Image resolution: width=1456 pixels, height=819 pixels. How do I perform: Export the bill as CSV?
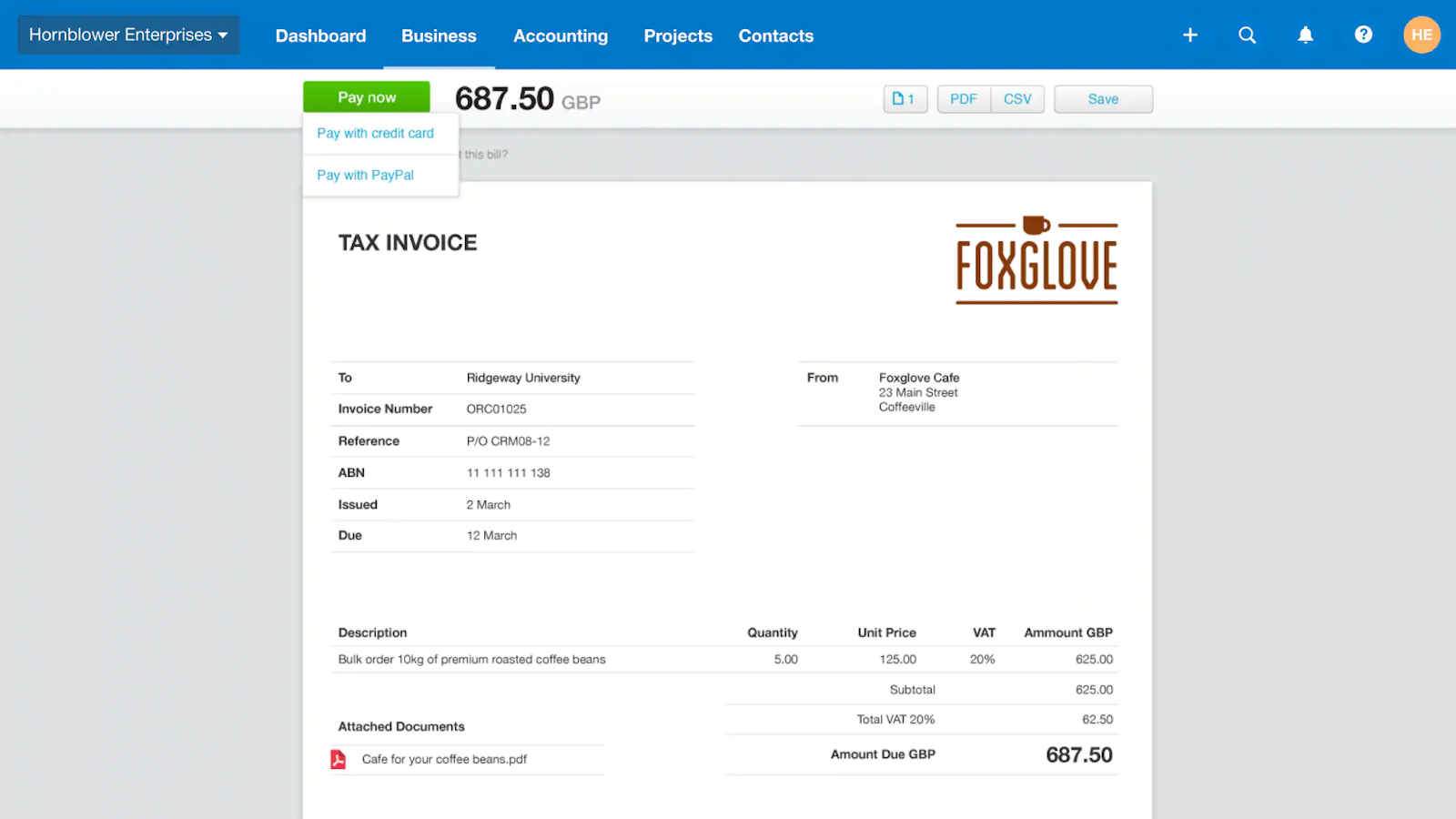click(1017, 98)
